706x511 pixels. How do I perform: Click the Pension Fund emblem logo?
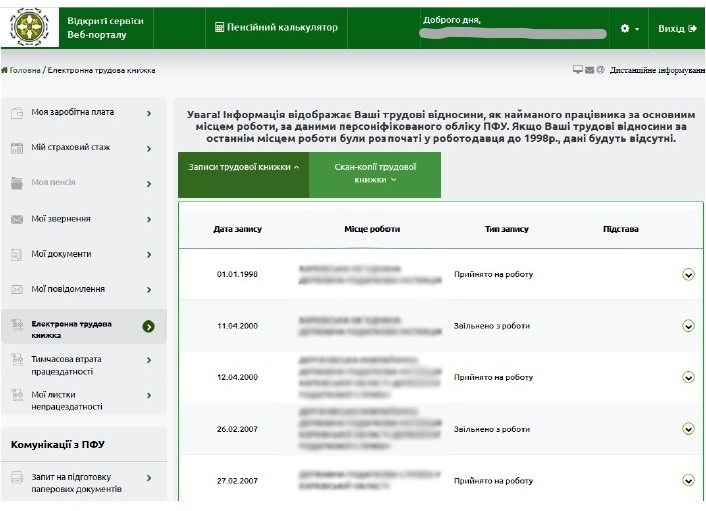point(29,27)
